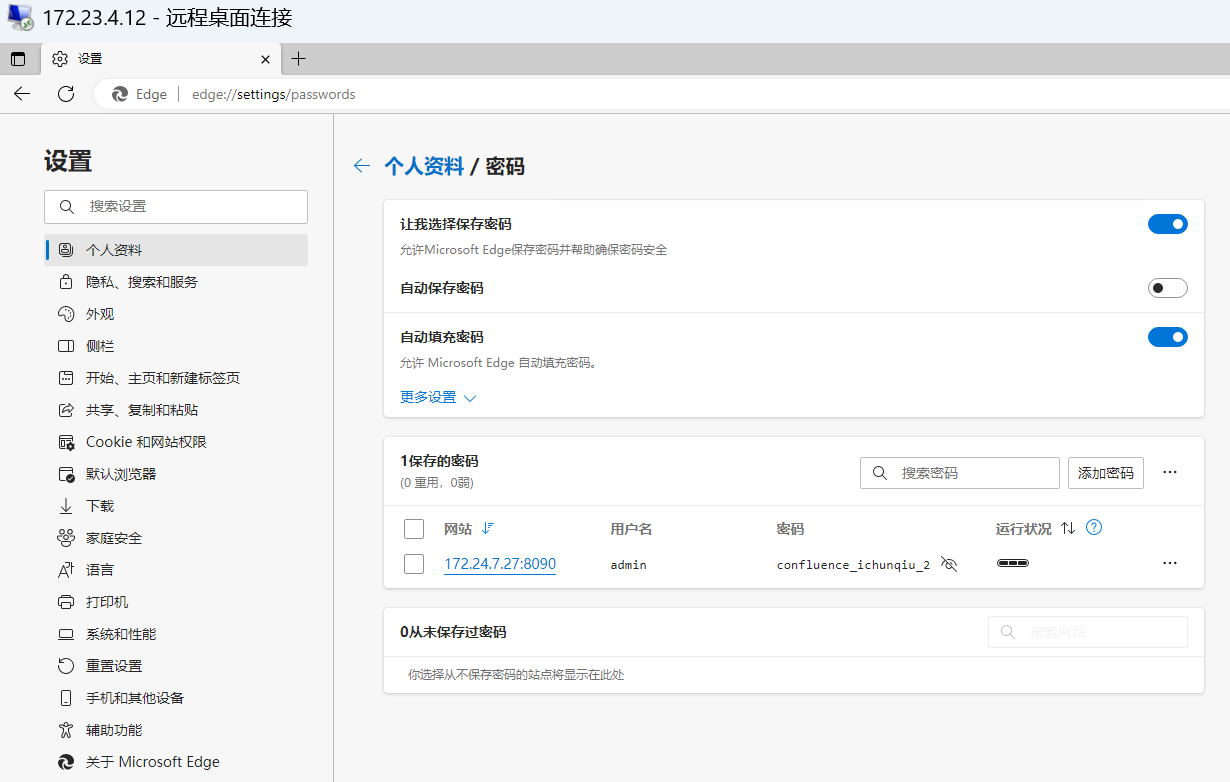The width and height of the screenshot is (1230, 782).
Task: Go back with browser back arrow
Action: click(x=22, y=94)
